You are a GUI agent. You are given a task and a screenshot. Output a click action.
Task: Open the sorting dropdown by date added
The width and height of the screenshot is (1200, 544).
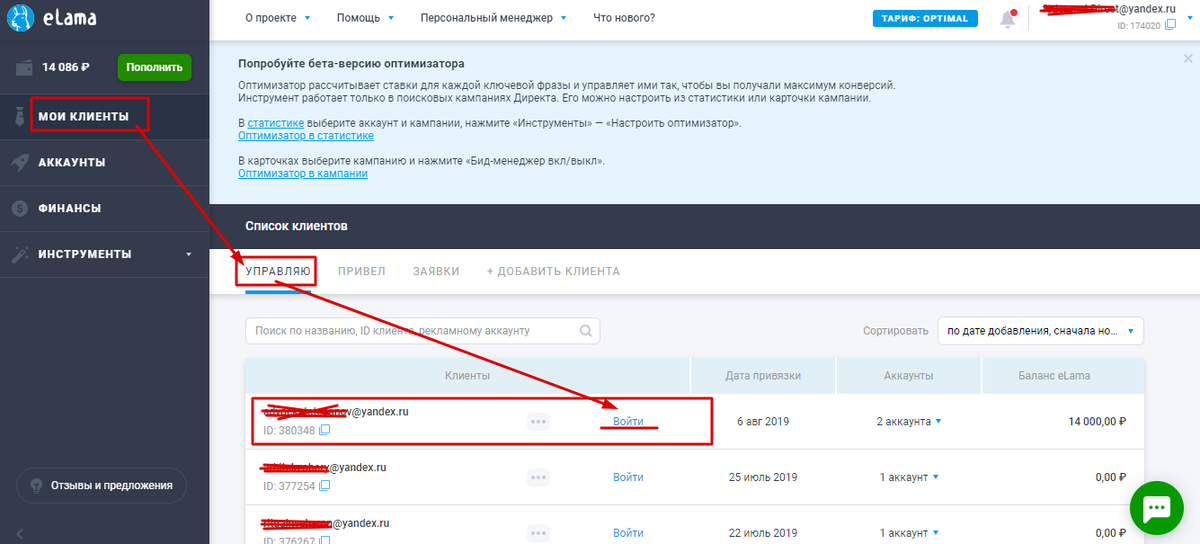[x=1040, y=330]
